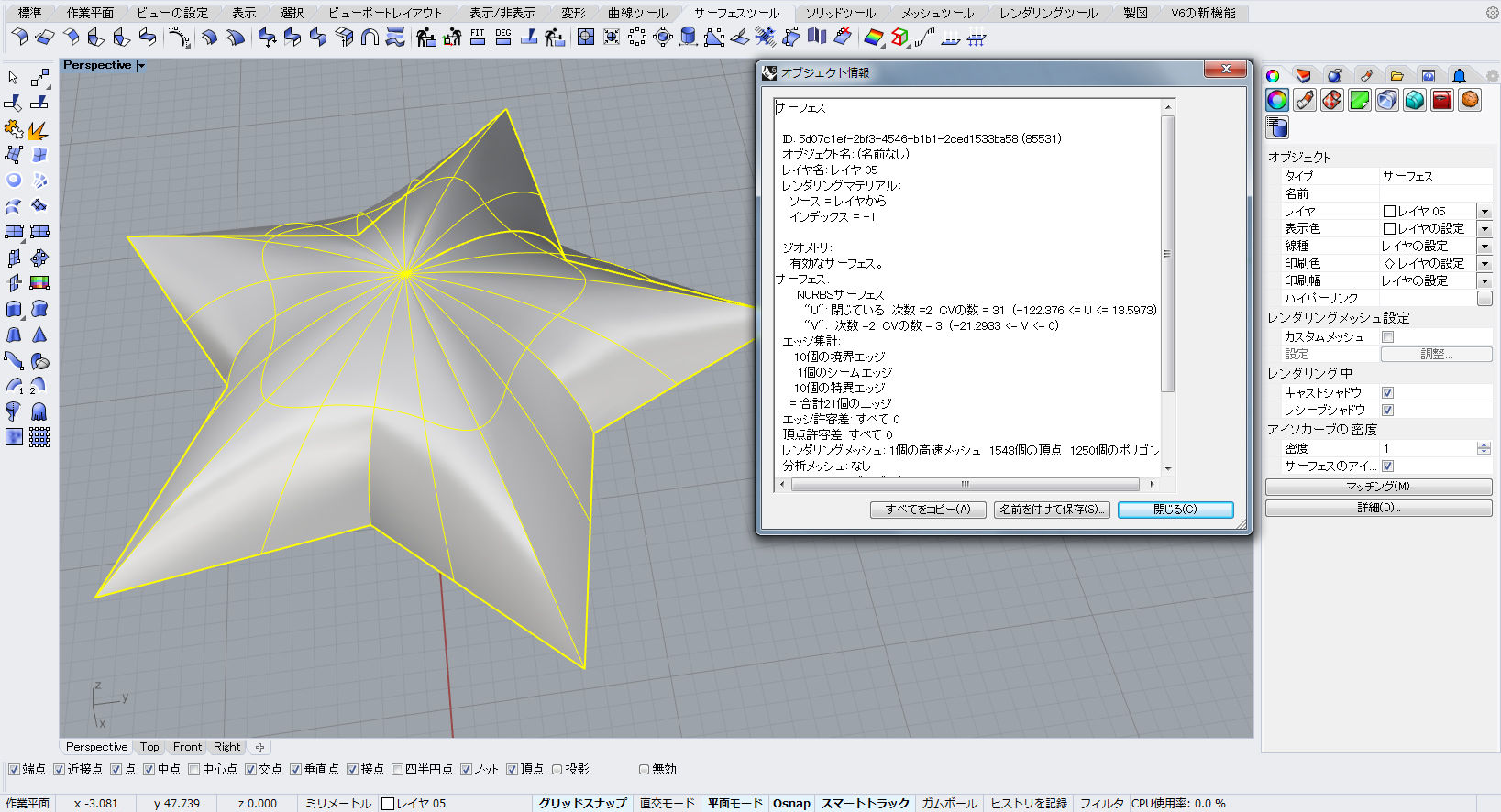Switch to the ソリッドツール toolbar tab

[x=840, y=13]
